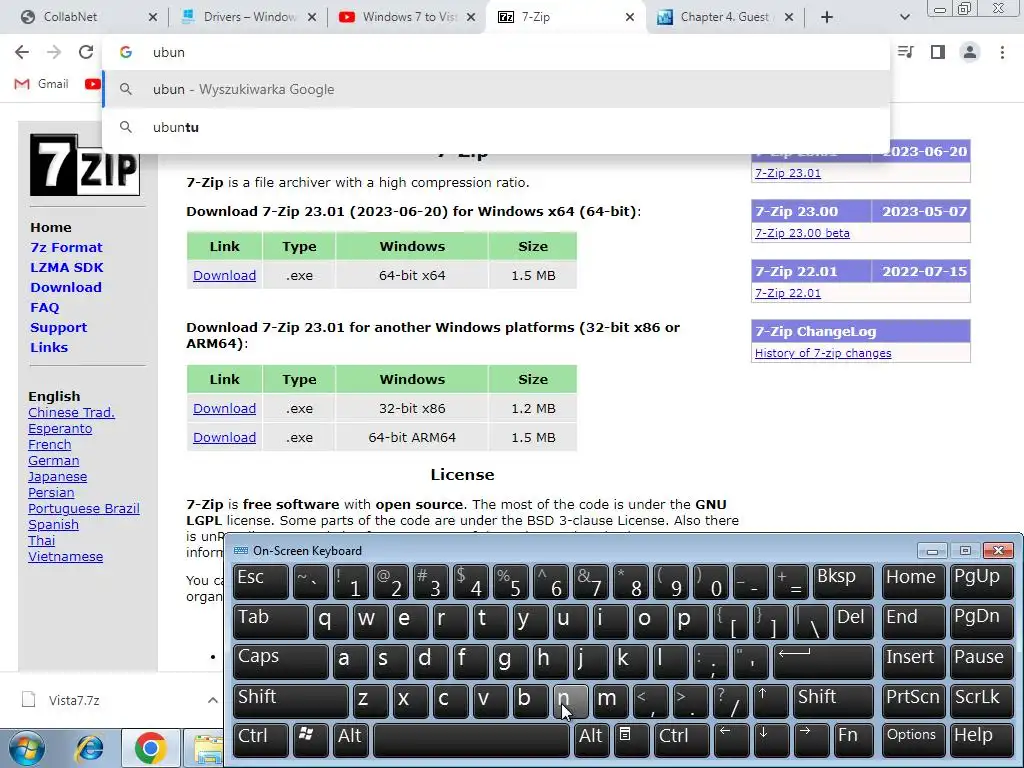The width and height of the screenshot is (1024, 768).
Task: Open Options on the On-Screen Keyboard
Action: [x=913, y=740]
